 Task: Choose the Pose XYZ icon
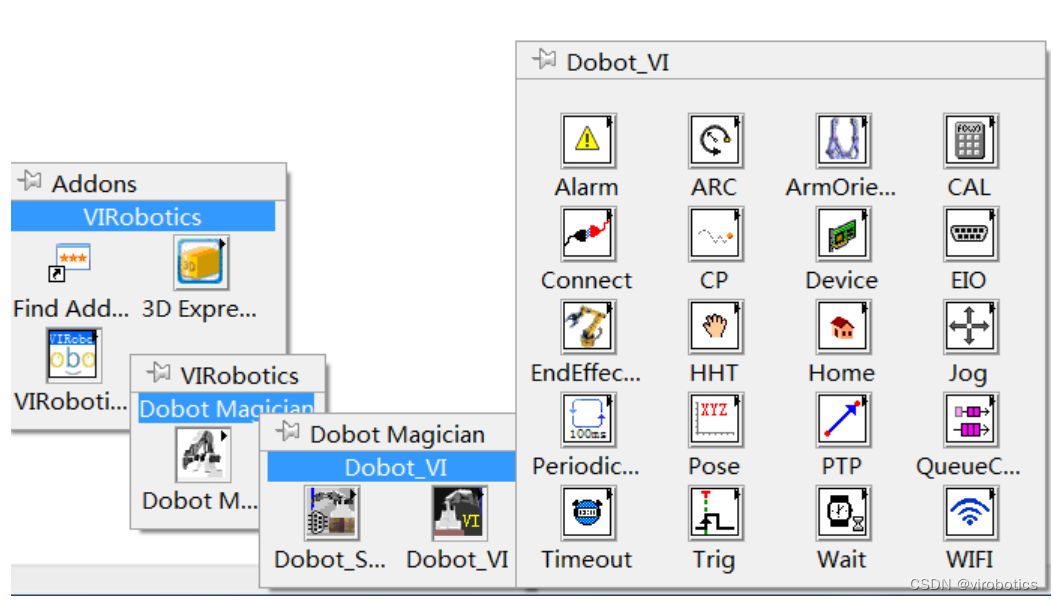[x=716, y=420]
